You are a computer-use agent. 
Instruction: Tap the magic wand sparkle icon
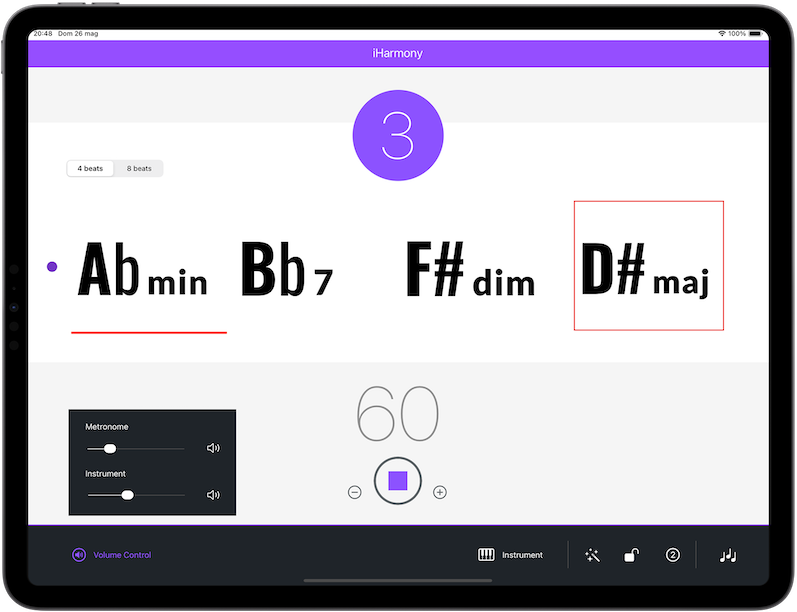click(x=592, y=555)
